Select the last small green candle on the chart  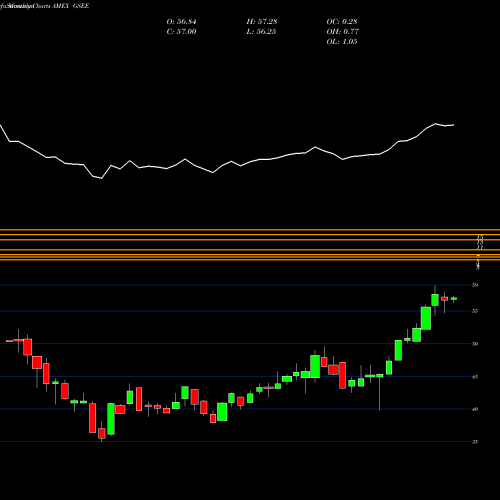(454, 299)
